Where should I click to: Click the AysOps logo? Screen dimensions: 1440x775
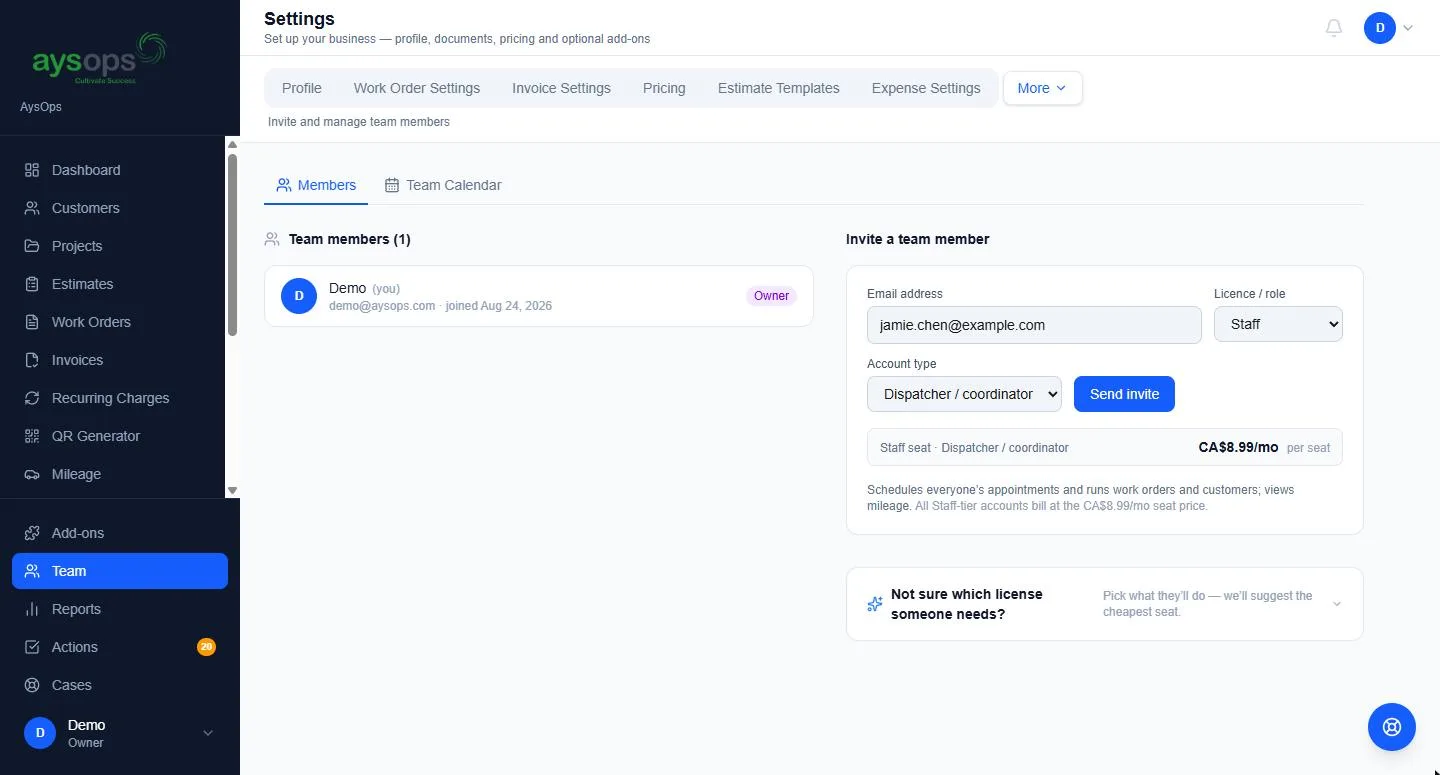(98, 58)
